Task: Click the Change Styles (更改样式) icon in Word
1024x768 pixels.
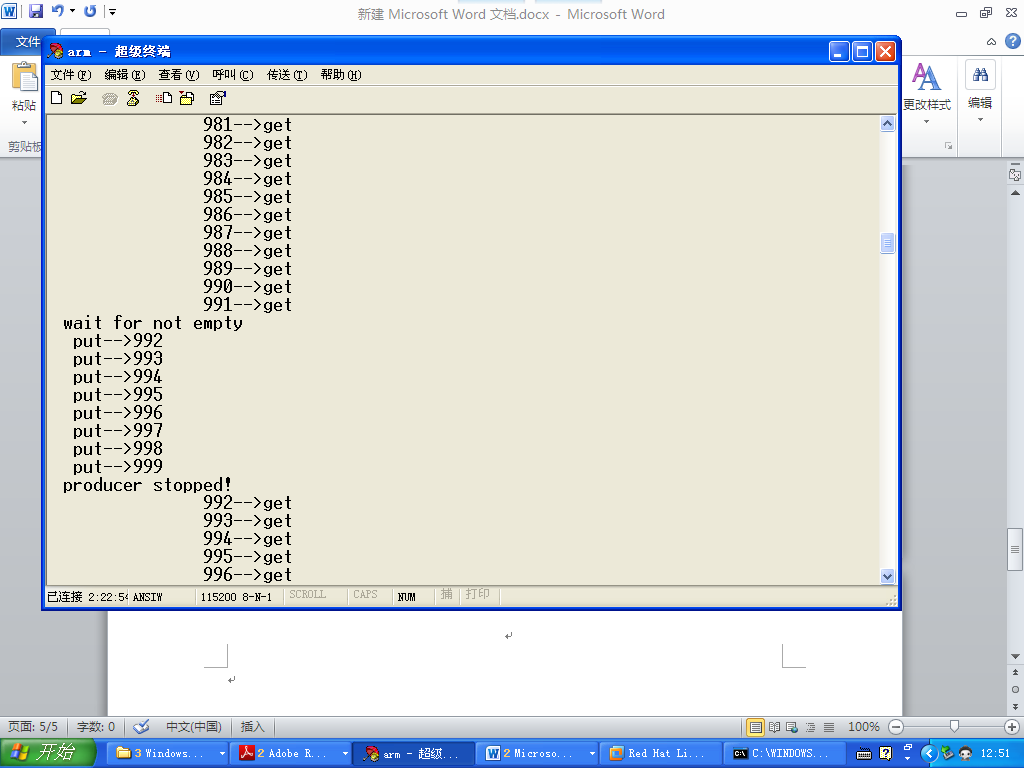Action: point(926,77)
